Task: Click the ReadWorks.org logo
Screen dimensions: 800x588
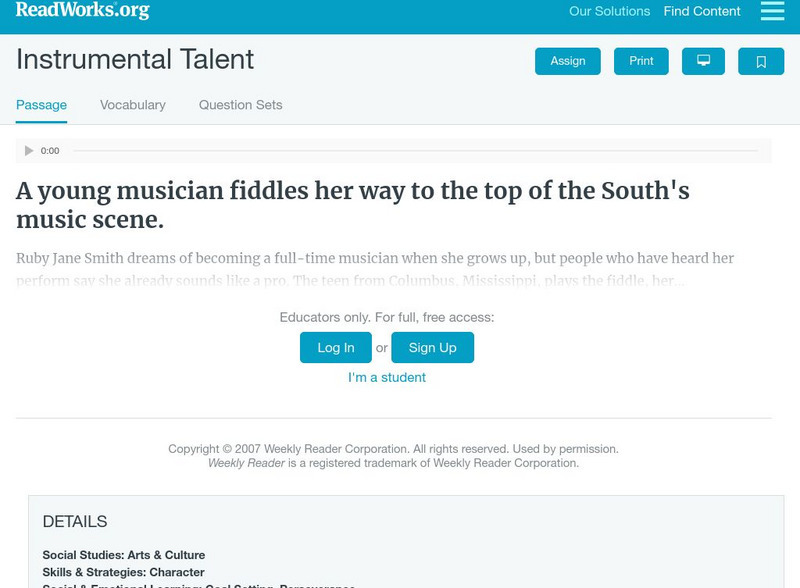Action: (83, 11)
